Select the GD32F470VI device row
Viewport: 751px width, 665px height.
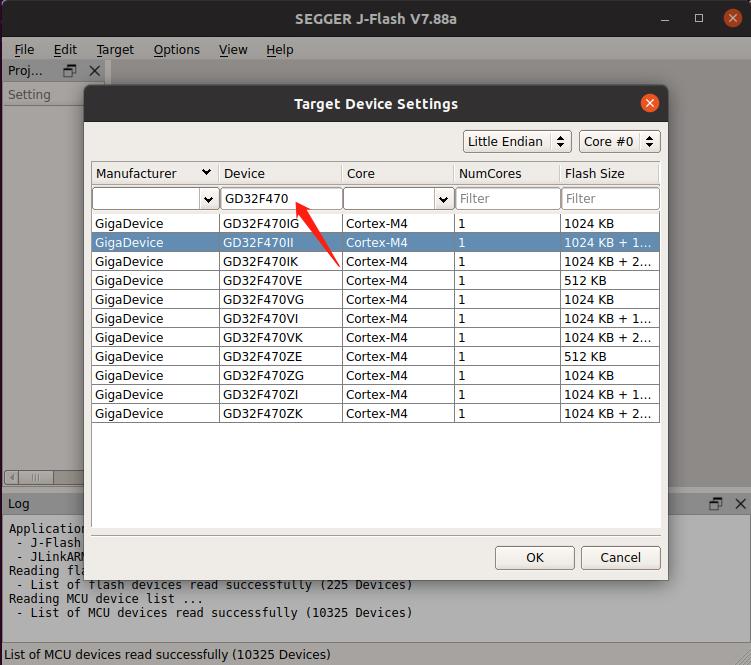click(376, 318)
